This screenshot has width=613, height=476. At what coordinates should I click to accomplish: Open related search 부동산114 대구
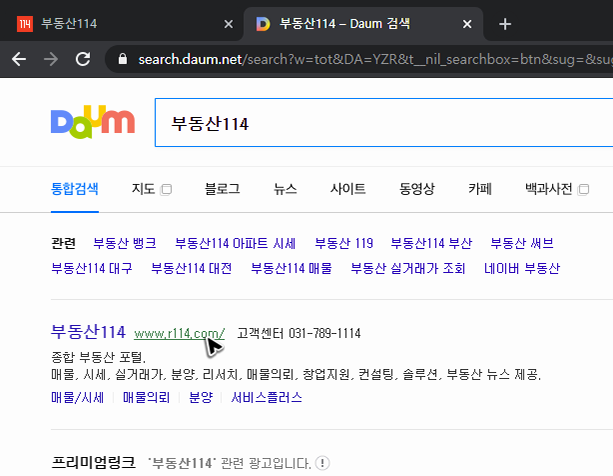click(92, 268)
